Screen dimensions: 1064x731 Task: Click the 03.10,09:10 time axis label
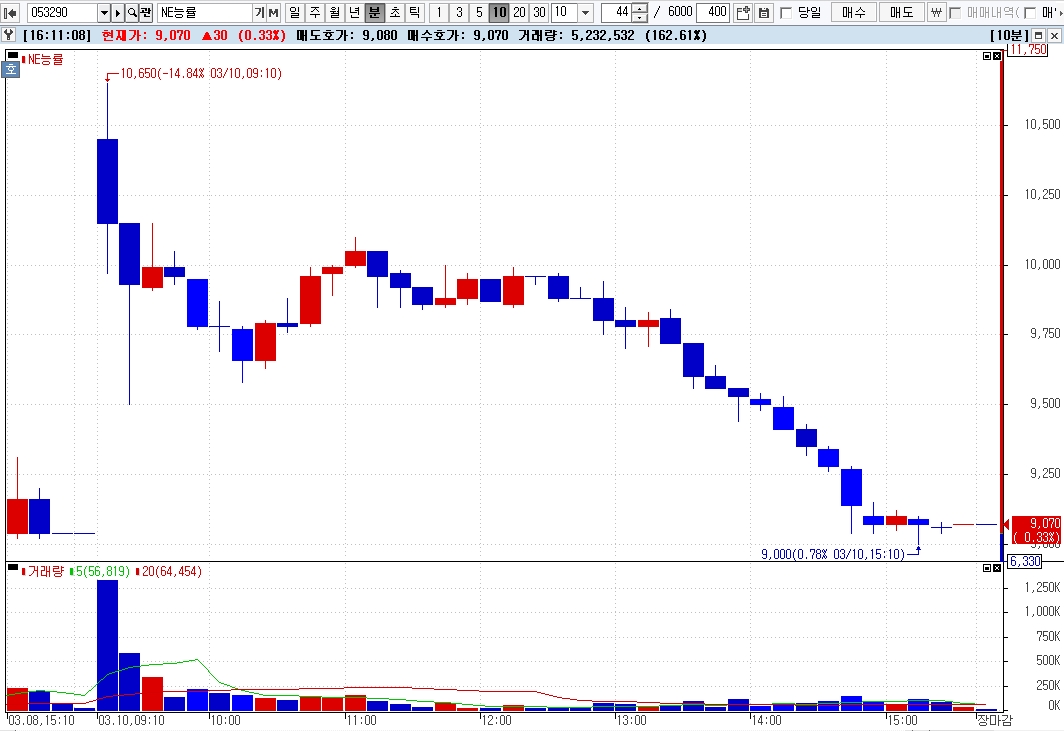[x=131, y=720]
